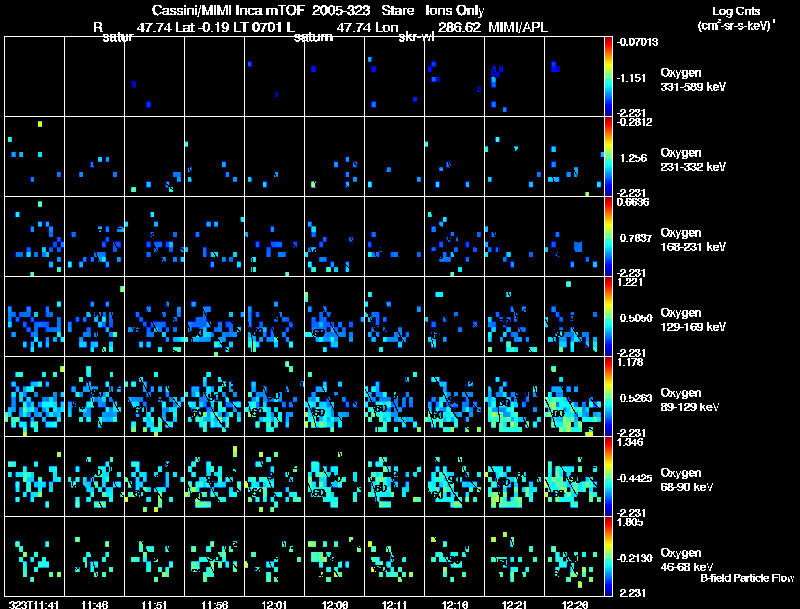Click the '11:51' time axis label
Viewport: 800px width, 609px height.
[154, 604]
